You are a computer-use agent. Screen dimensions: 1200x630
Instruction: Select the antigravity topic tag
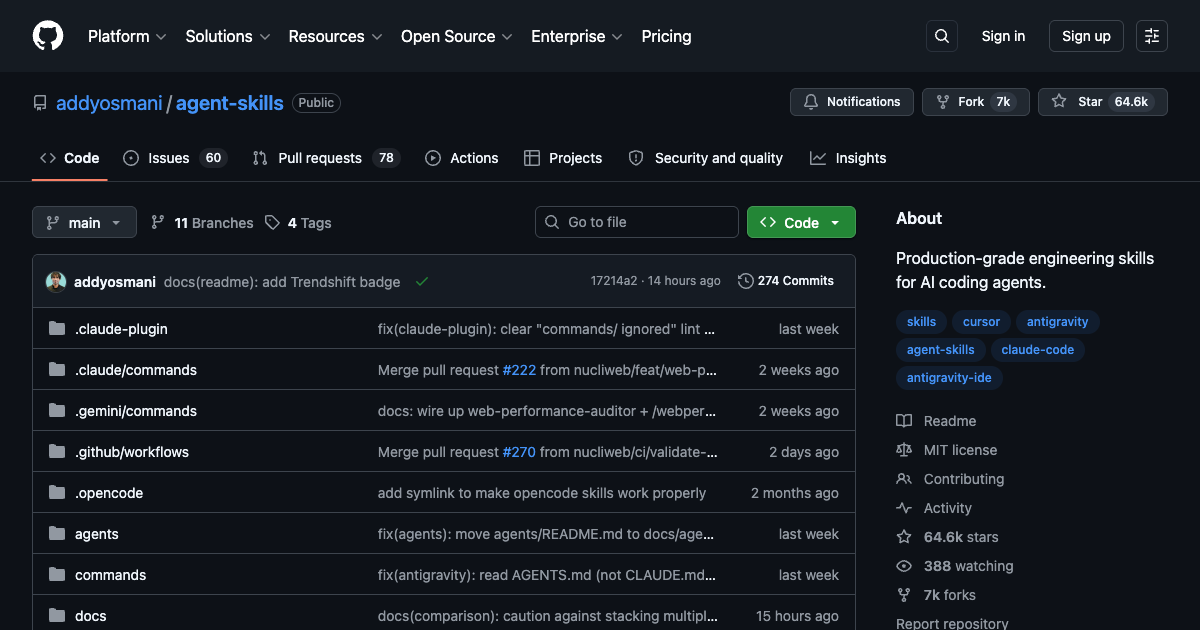point(1057,322)
